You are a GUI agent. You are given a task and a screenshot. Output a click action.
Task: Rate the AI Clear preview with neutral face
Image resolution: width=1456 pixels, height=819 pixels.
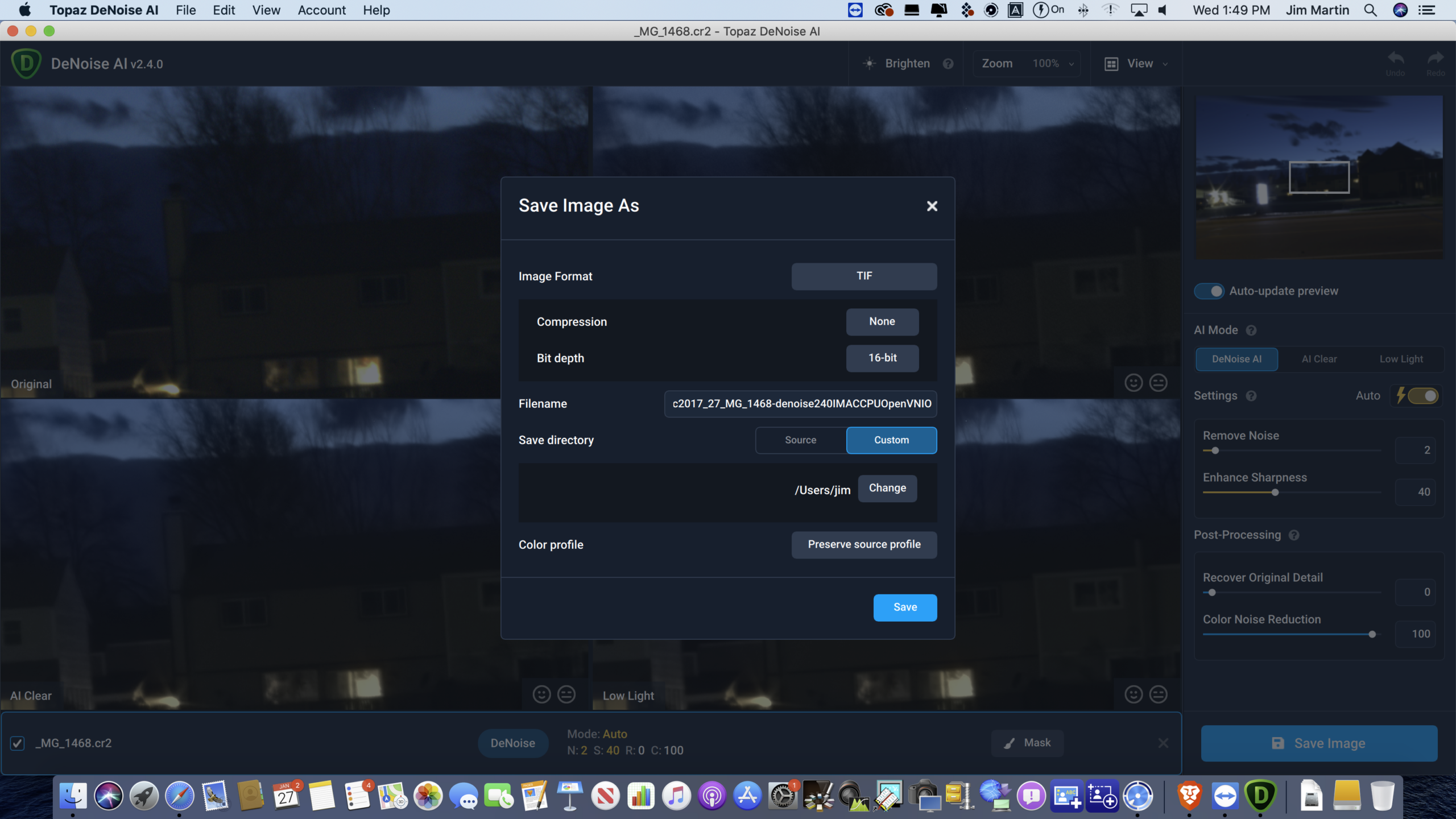pos(566,694)
